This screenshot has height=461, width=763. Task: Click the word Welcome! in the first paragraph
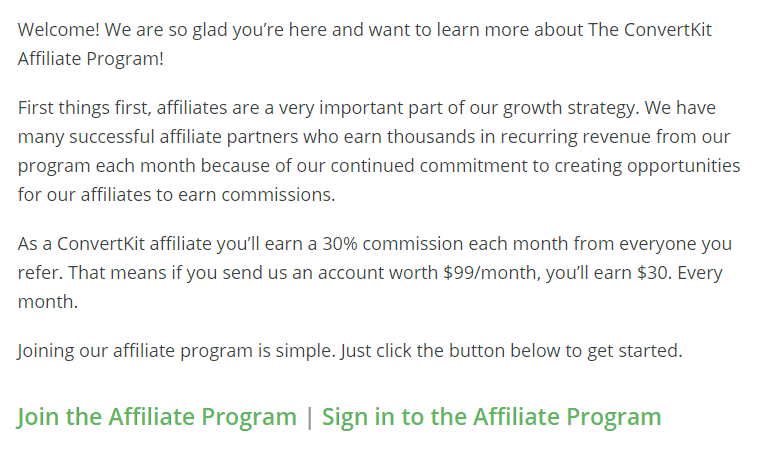click(59, 30)
